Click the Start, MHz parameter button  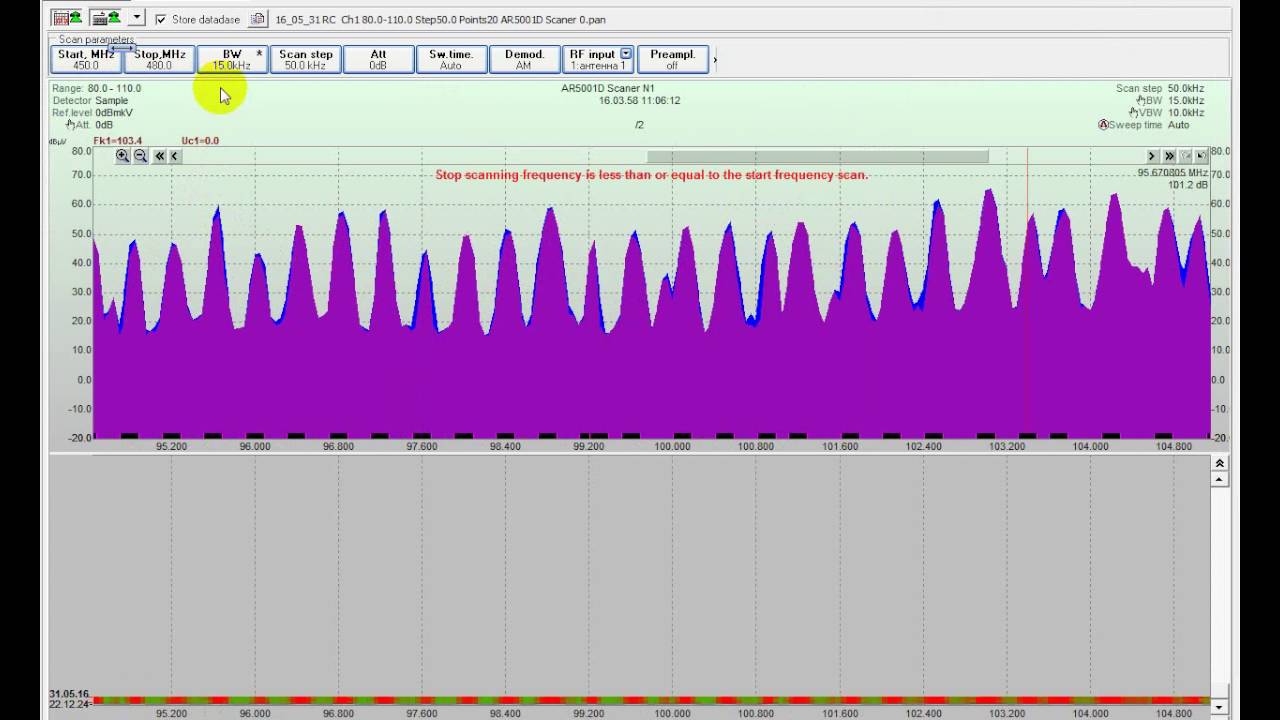click(86, 59)
